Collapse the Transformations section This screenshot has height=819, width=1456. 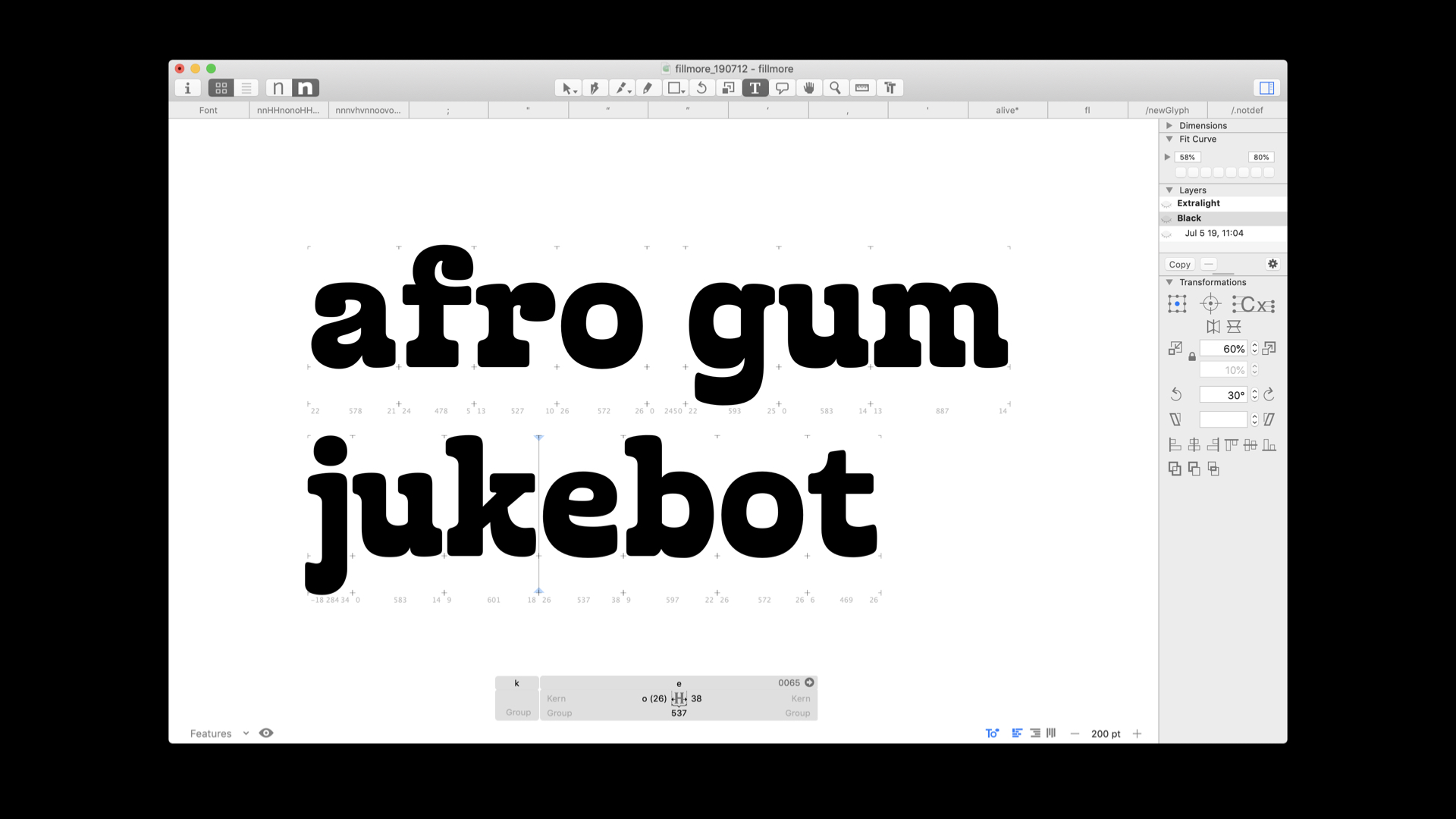click(1169, 282)
